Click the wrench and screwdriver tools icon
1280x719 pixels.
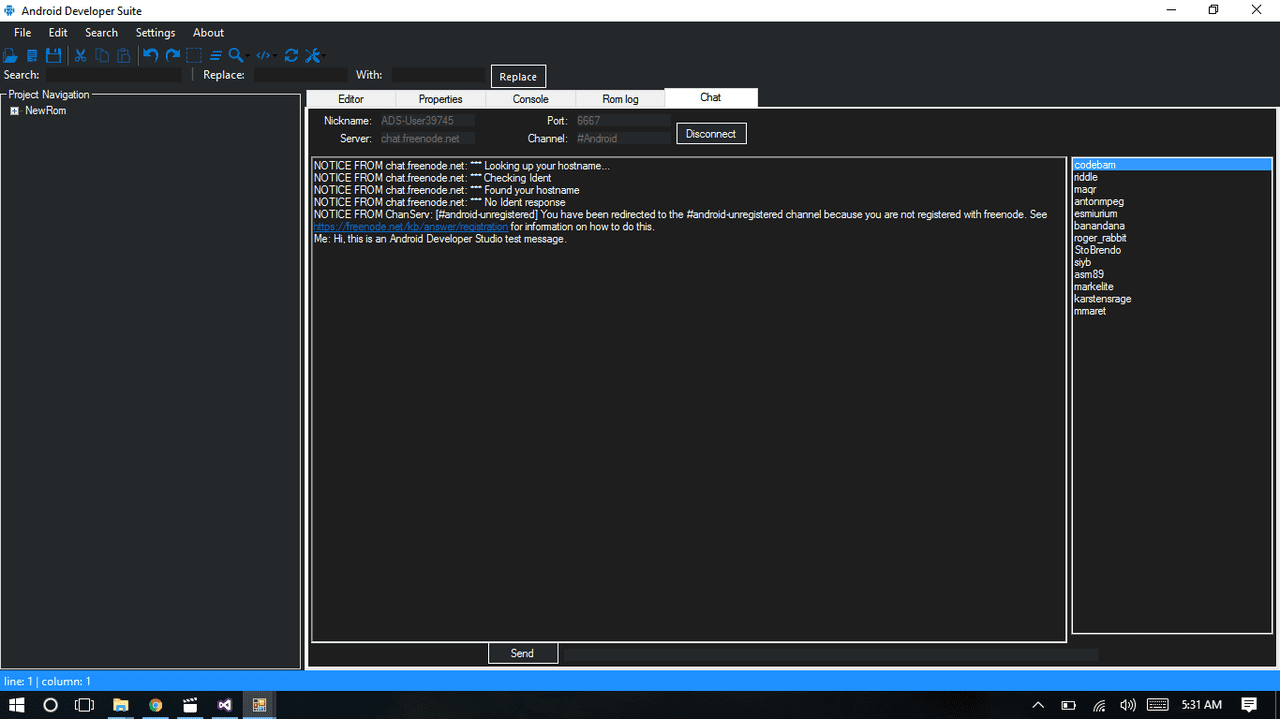pos(312,56)
